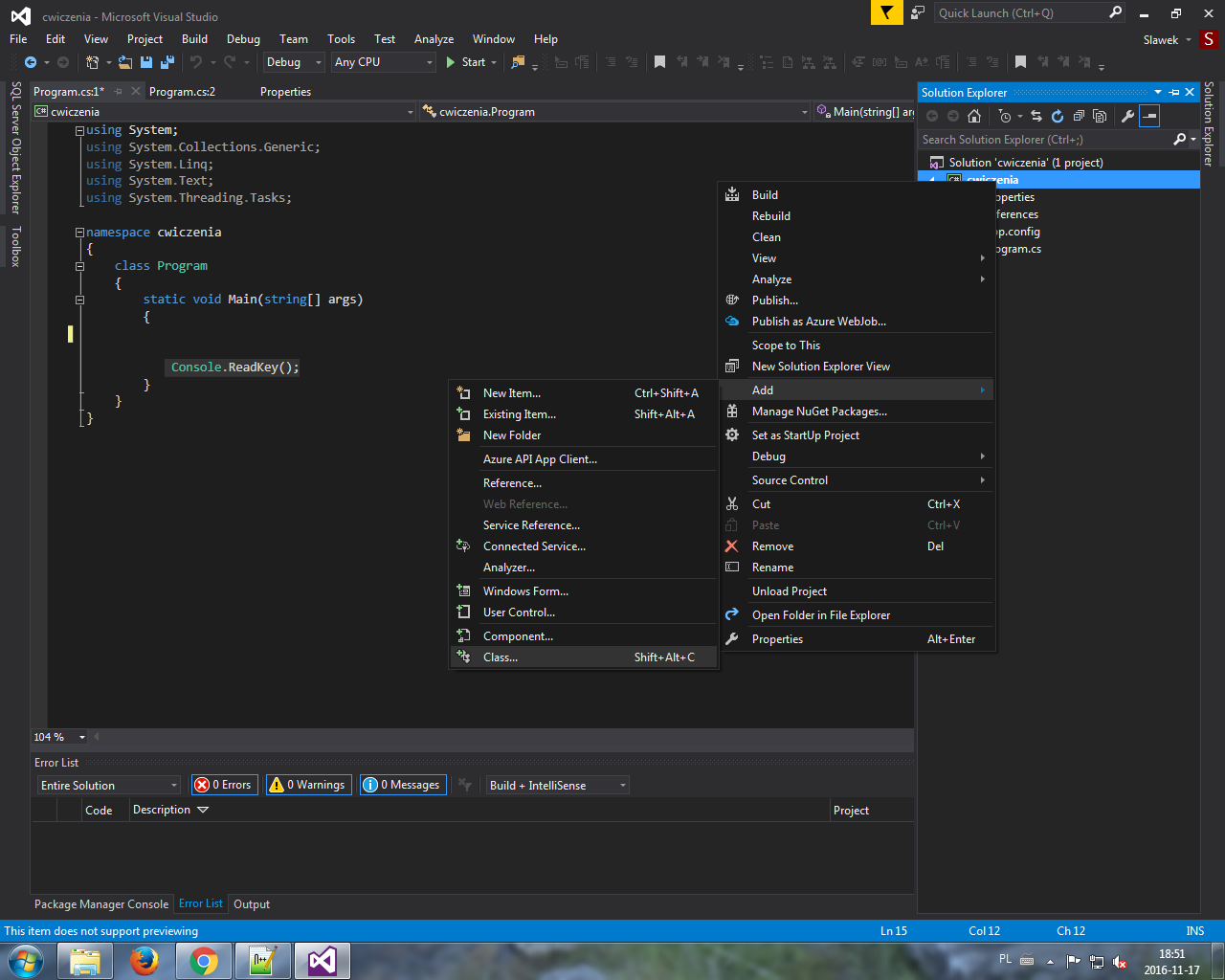Click the Show All Files icon in Solution Explorer

[x=1100, y=116]
